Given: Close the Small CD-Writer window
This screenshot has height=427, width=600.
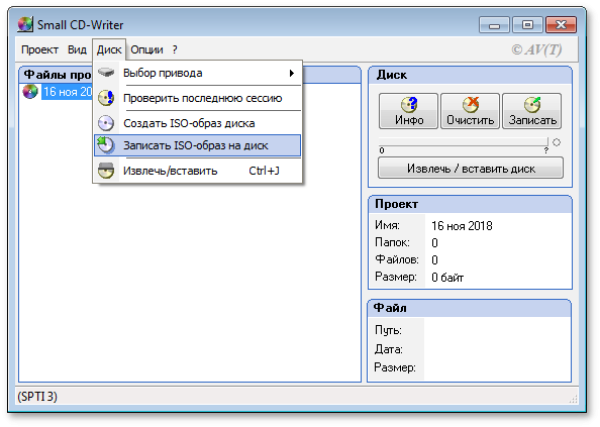Looking at the screenshot, I should coord(561,25).
